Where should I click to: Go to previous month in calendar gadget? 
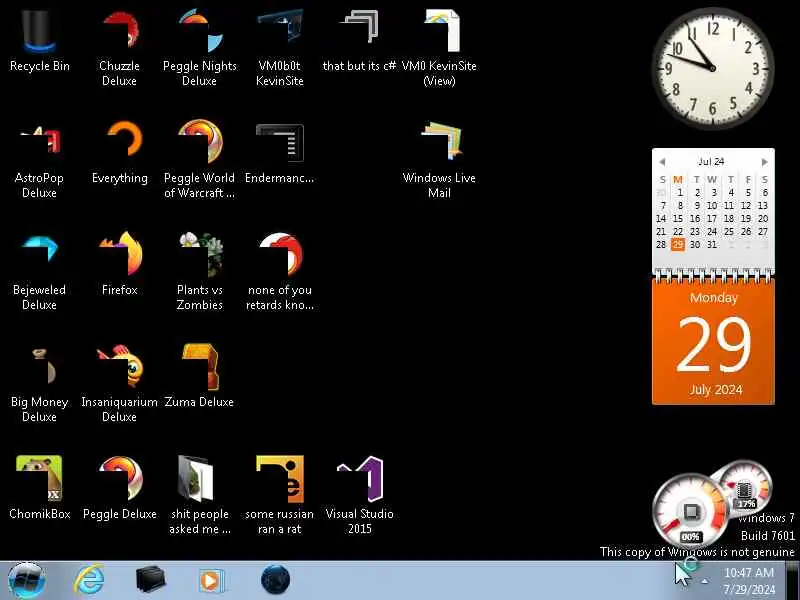662,162
